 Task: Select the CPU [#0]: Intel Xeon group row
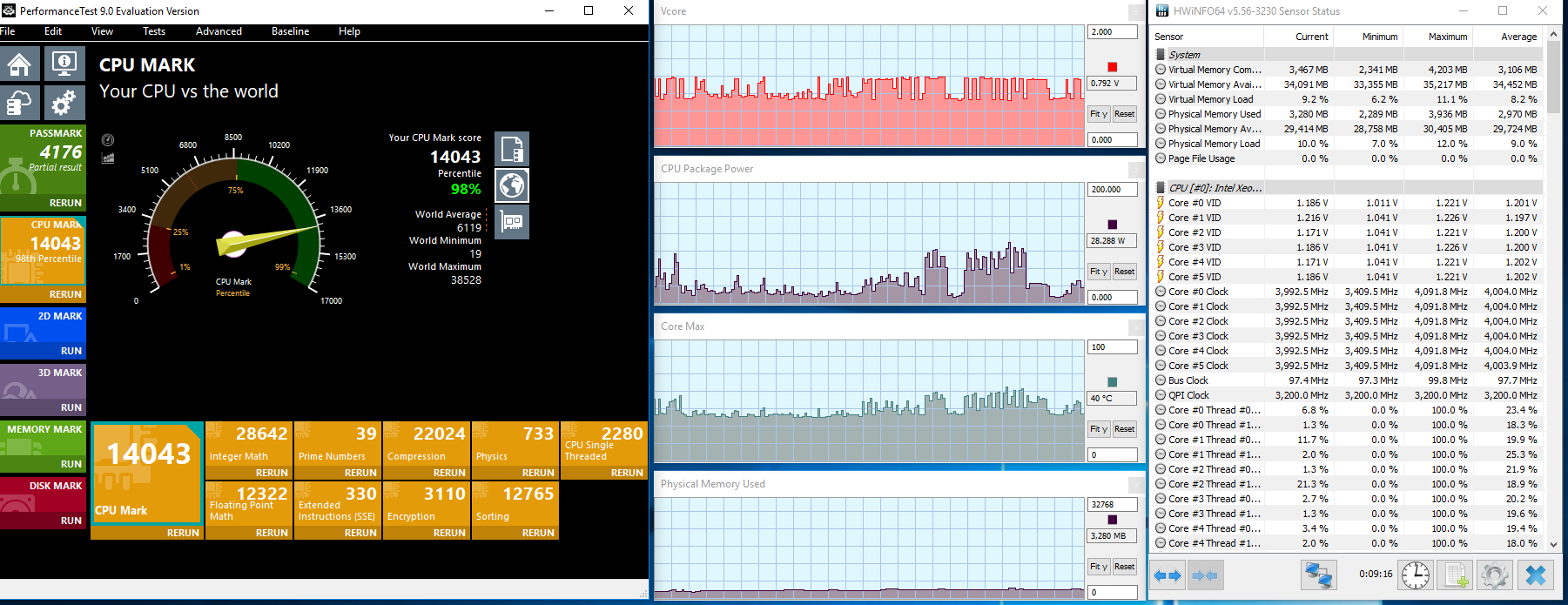(x=1347, y=188)
